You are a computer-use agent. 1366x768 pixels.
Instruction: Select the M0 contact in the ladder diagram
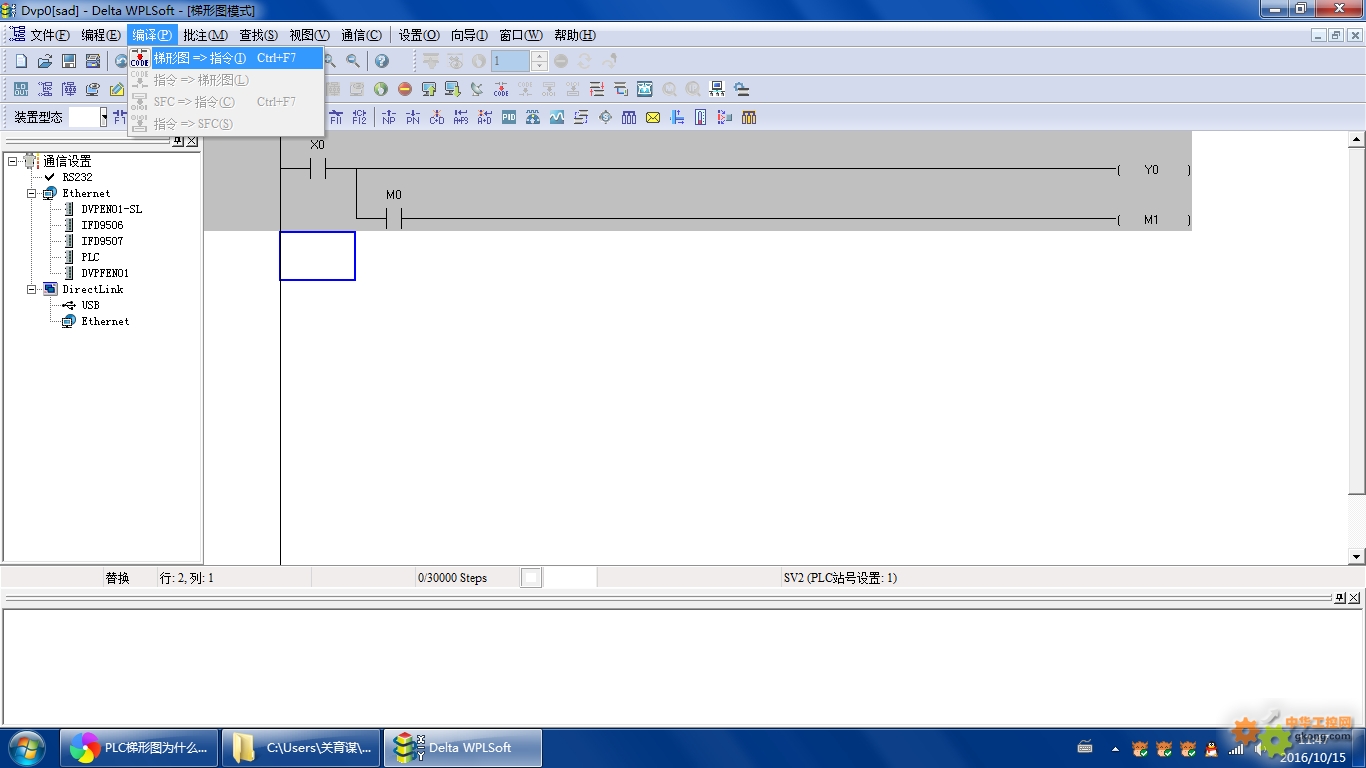point(394,219)
